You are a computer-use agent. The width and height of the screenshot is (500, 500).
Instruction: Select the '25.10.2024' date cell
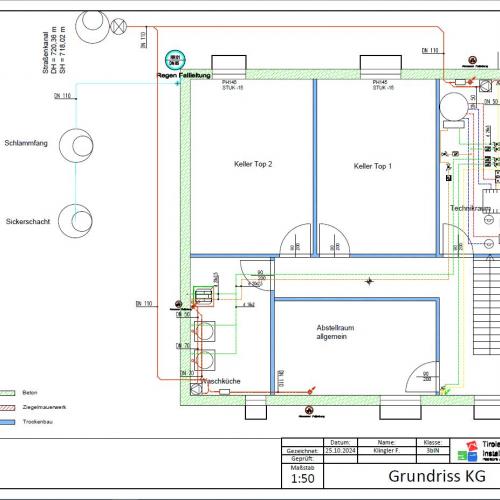tap(340, 451)
